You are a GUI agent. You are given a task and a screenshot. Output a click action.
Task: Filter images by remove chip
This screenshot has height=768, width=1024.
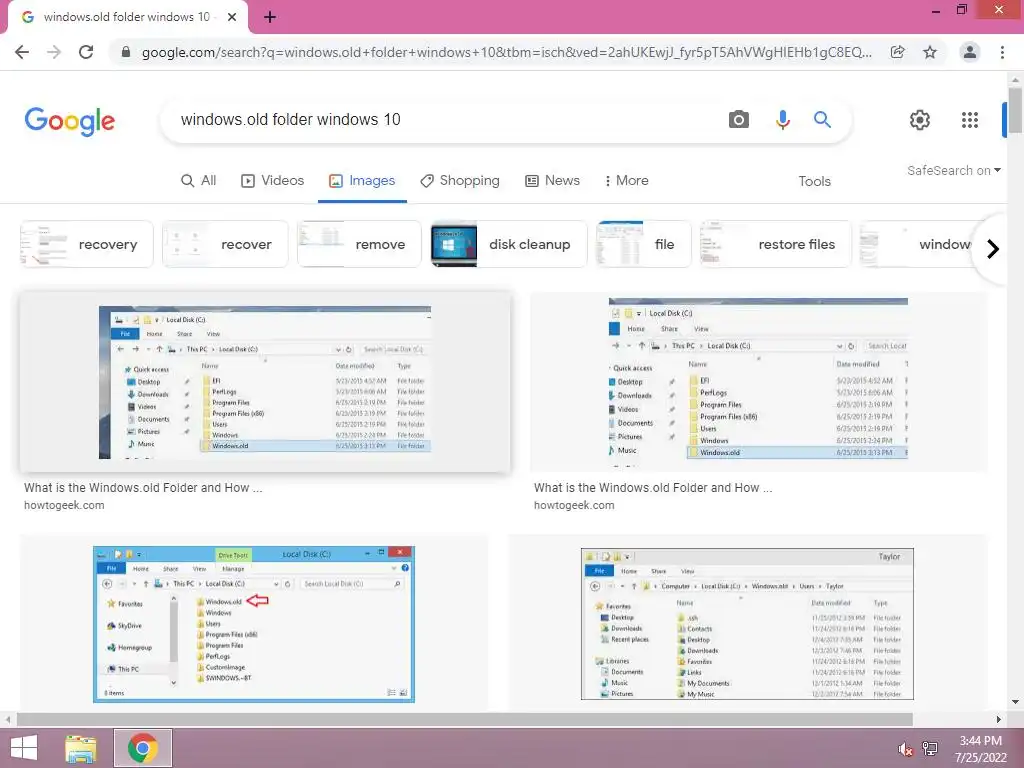click(x=359, y=244)
